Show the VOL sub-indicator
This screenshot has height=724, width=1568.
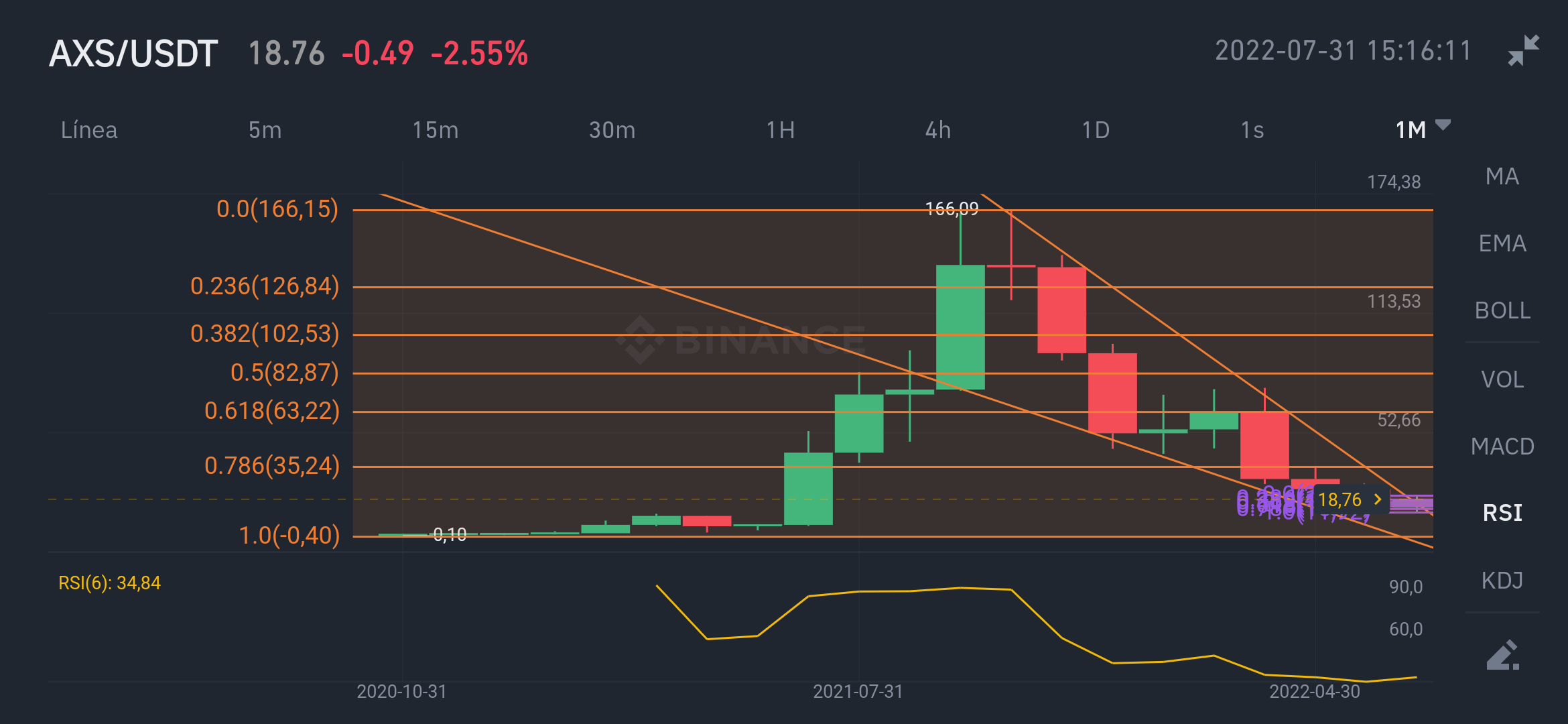1502,379
